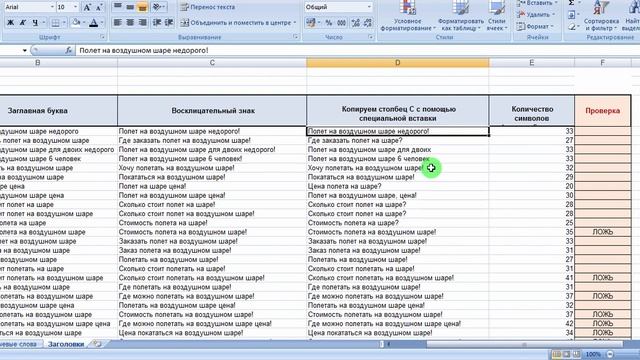Switch to the Заголовки sheet tab
Viewport: 640px width, 360px height.
coord(66,344)
